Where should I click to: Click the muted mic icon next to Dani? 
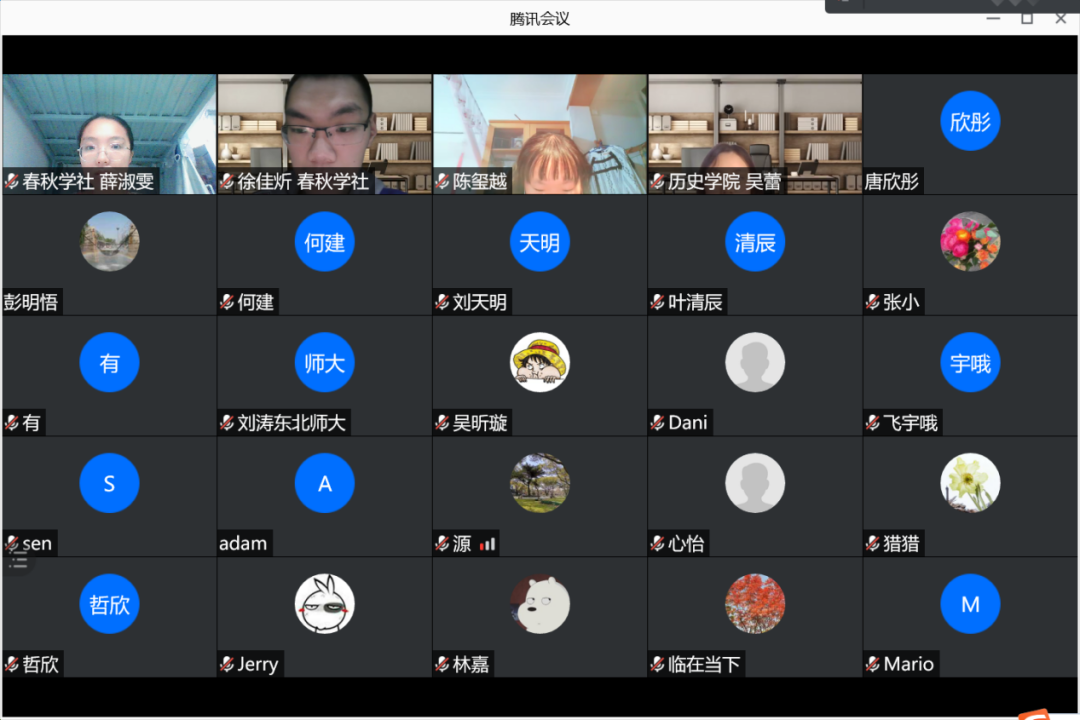click(x=658, y=423)
